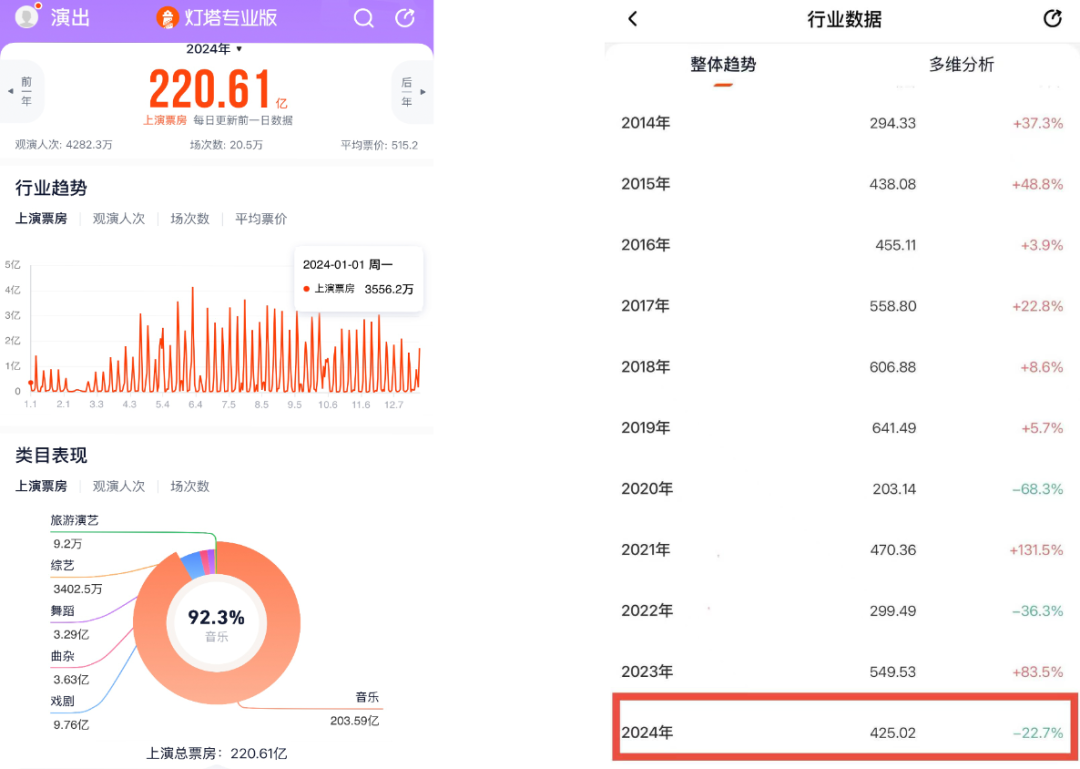Switch trend chart to 平均票价

[260, 218]
